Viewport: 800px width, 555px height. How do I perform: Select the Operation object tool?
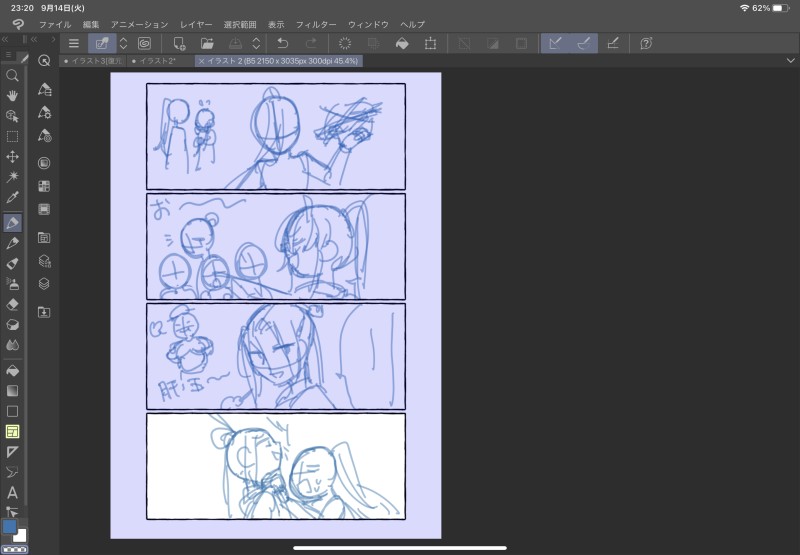coord(12,116)
